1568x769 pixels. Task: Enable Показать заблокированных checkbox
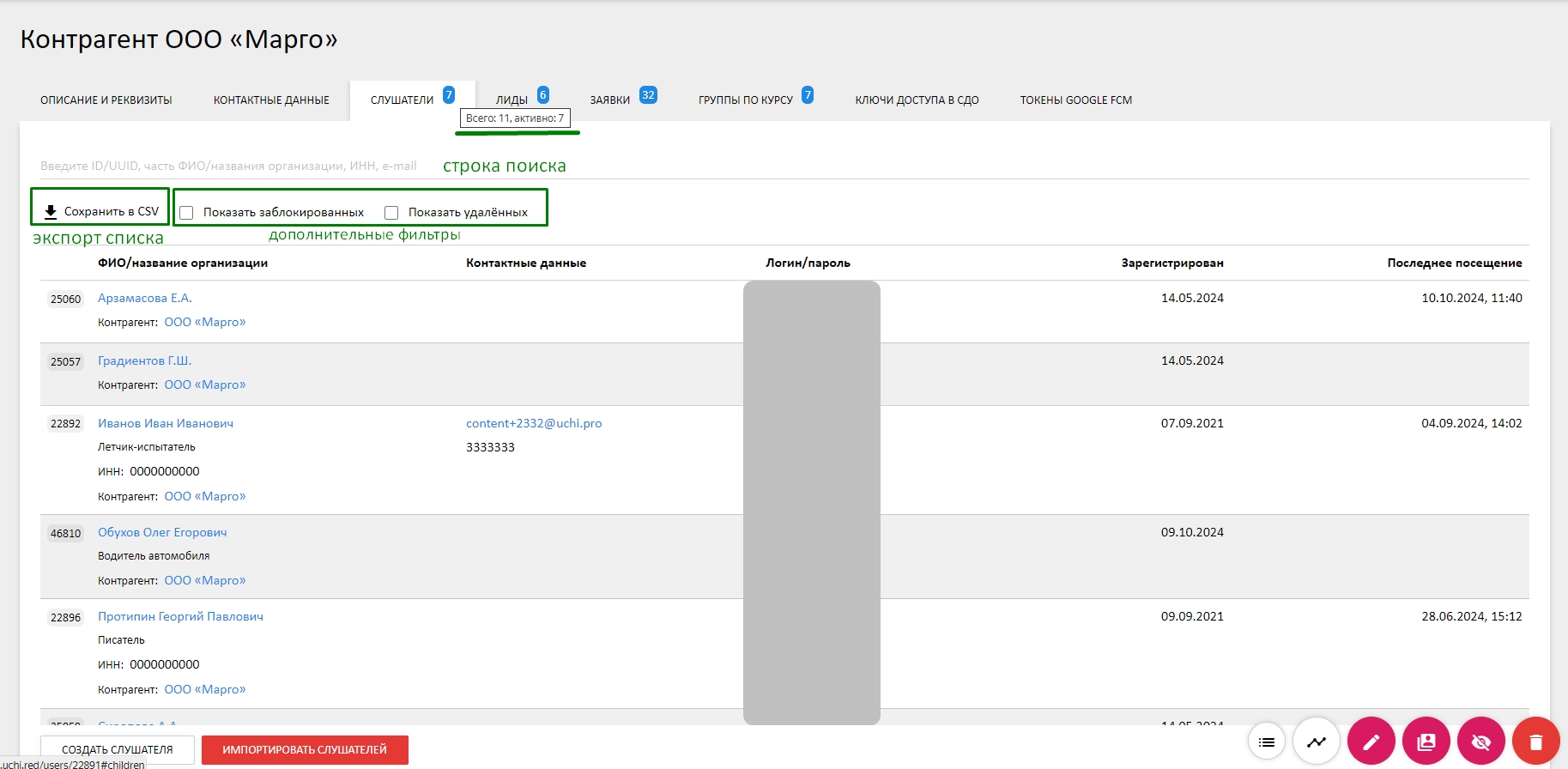coord(186,213)
